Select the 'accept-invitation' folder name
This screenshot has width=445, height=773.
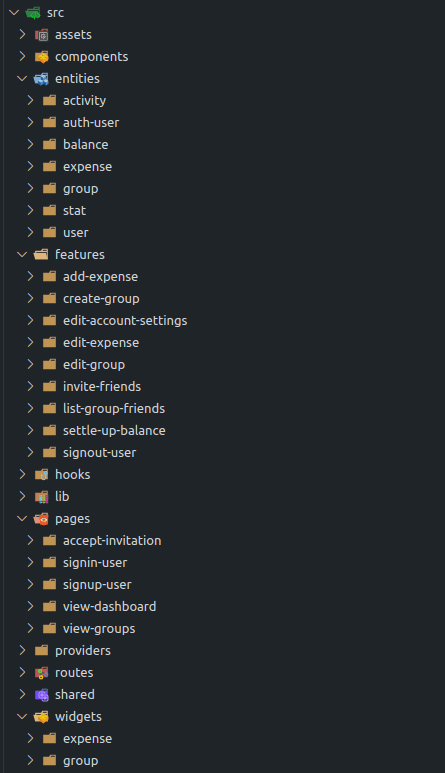[112, 541]
